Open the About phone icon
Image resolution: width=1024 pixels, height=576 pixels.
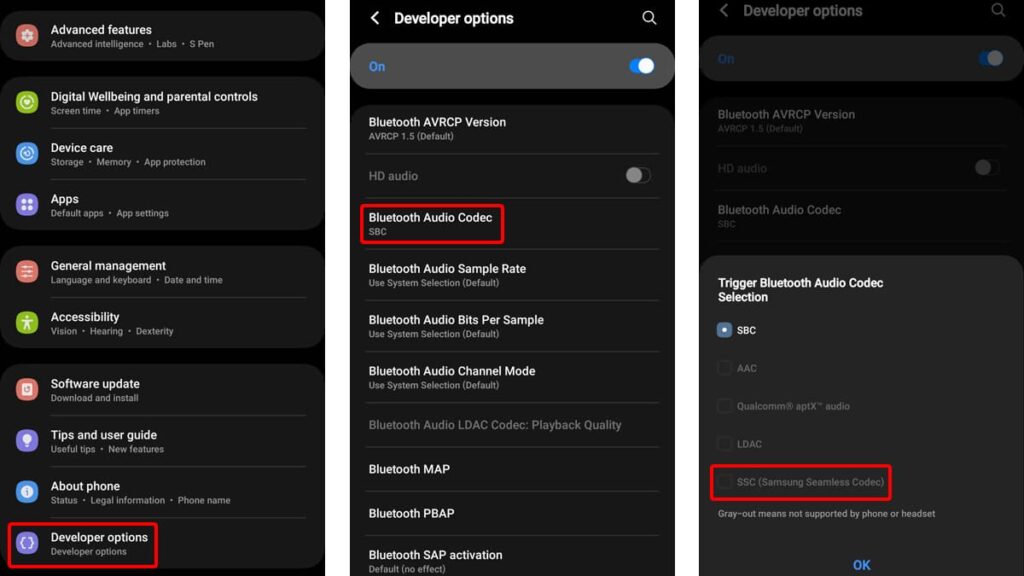click(27, 492)
